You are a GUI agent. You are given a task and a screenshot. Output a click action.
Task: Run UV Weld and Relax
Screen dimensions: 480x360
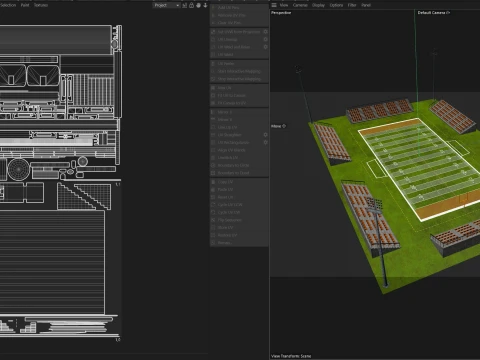236,47
